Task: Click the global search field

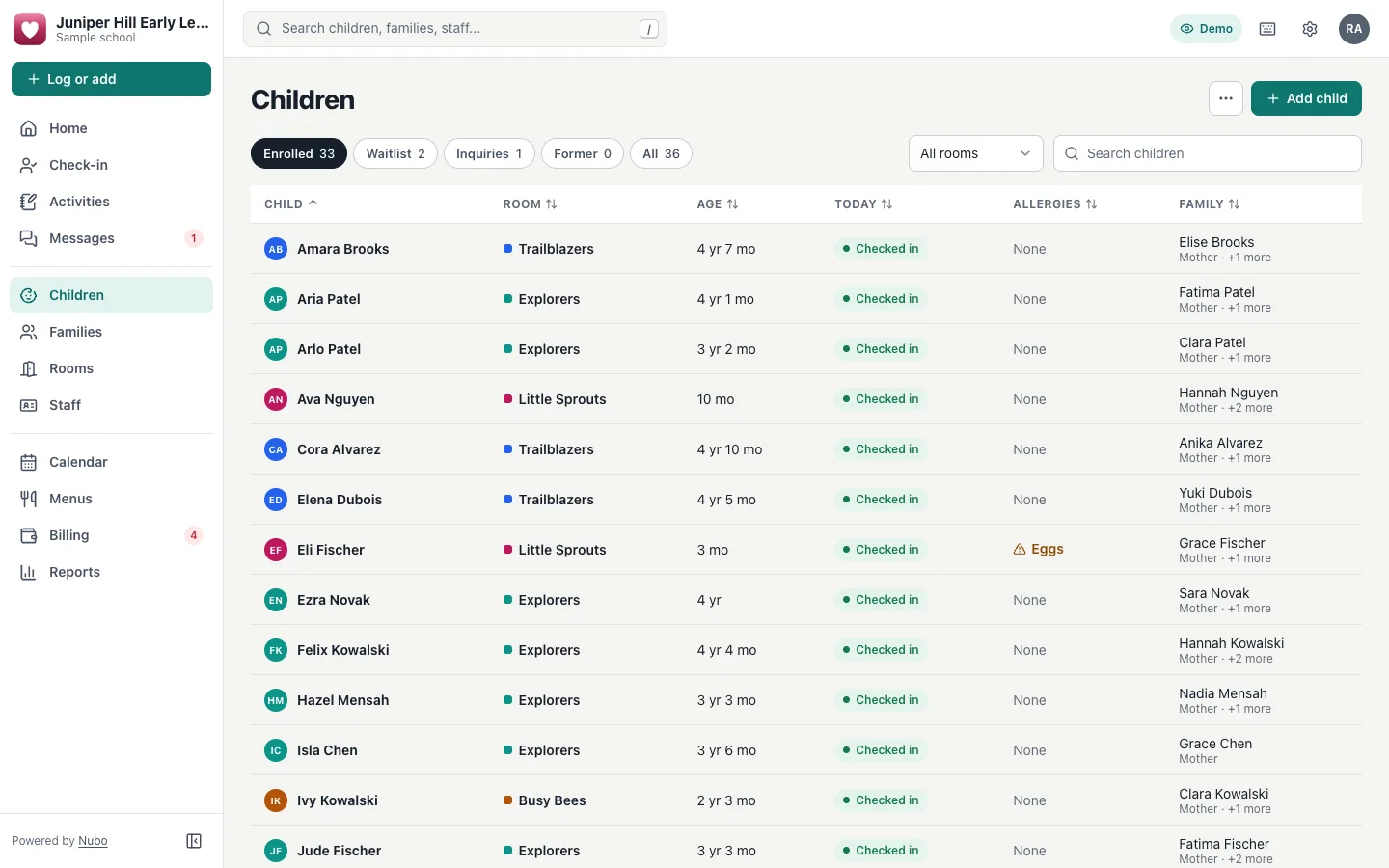Action: tap(455, 29)
